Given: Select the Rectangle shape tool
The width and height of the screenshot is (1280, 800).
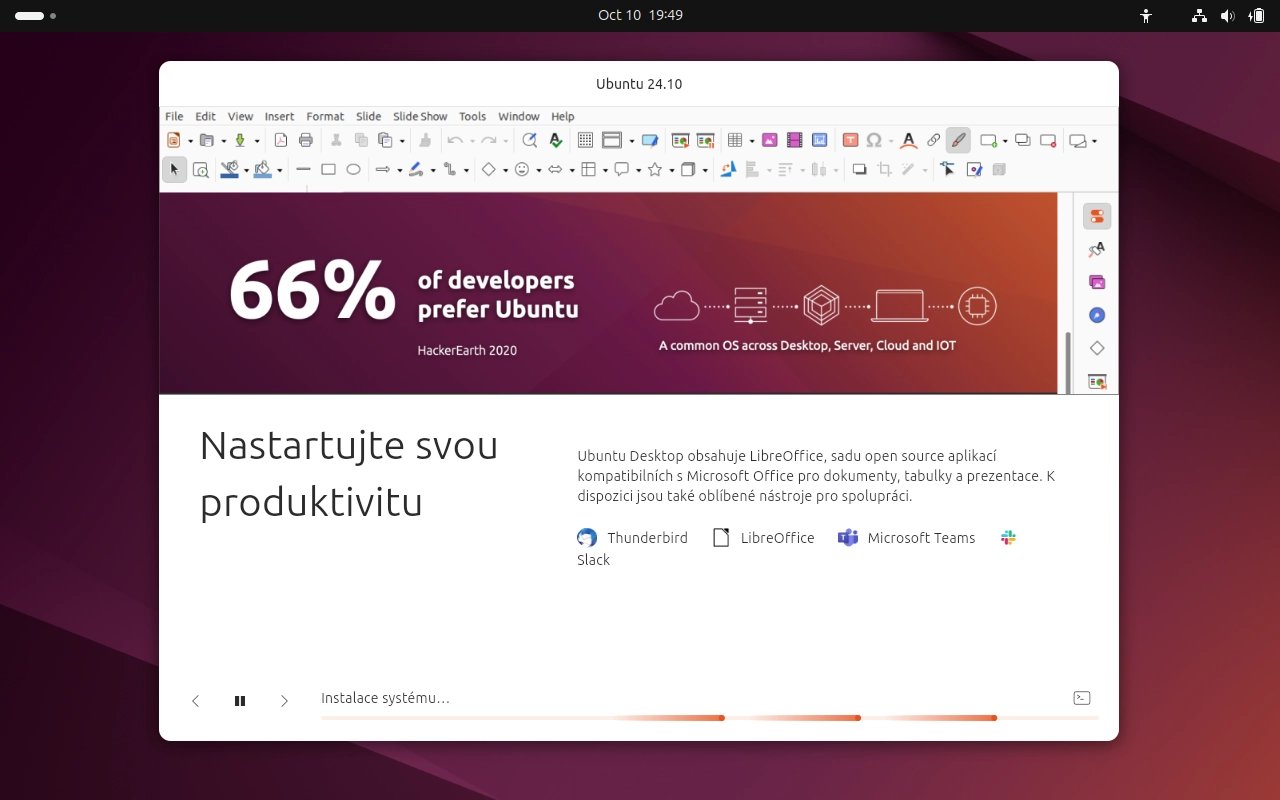Looking at the screenshot, I should 328,170.
